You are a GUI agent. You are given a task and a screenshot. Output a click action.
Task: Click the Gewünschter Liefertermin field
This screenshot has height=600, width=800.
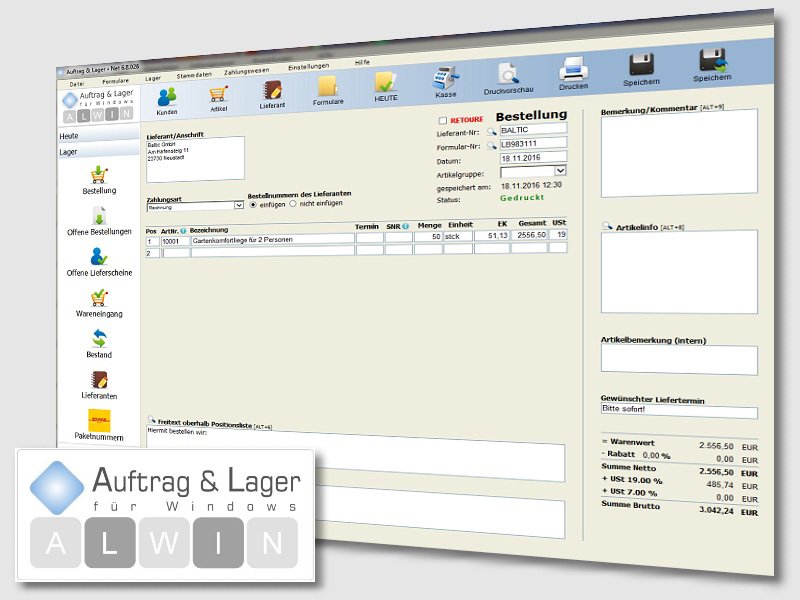(679, 411)
